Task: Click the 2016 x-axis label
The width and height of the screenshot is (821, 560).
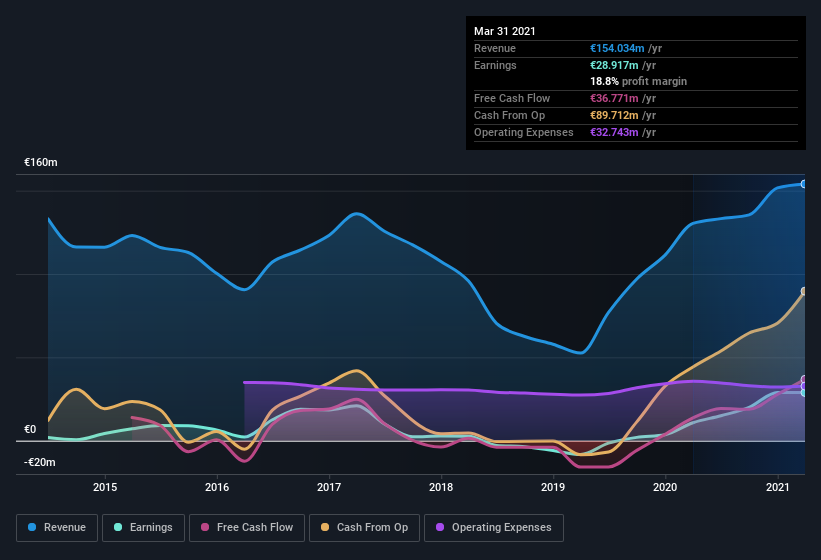Action: click(217, 487)
